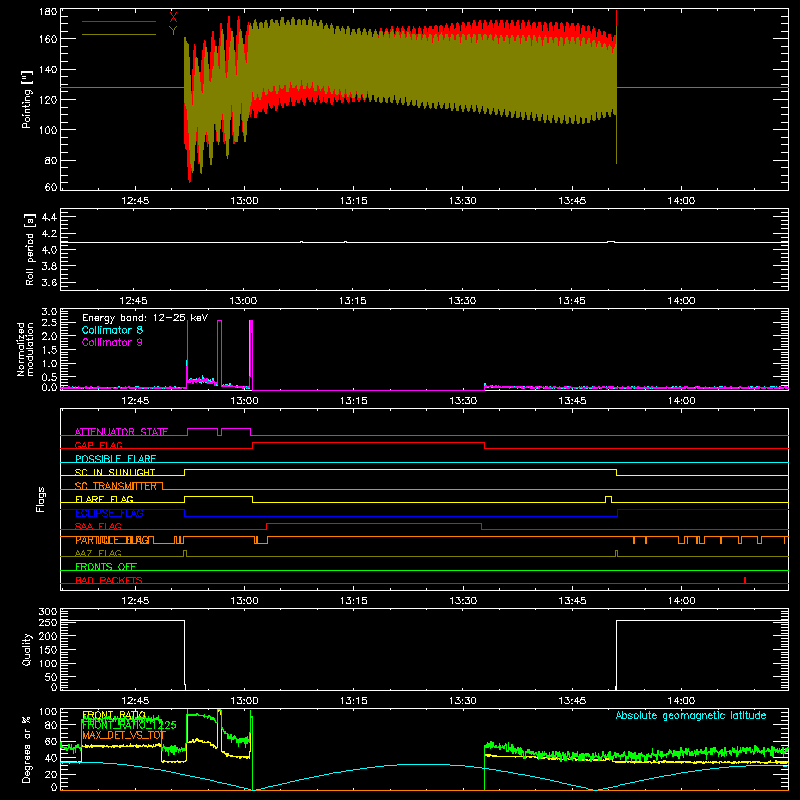Screen dimensions: 800x800
Task: Click the 'Collimator 8' legend entry
Action: click(112, 330)
